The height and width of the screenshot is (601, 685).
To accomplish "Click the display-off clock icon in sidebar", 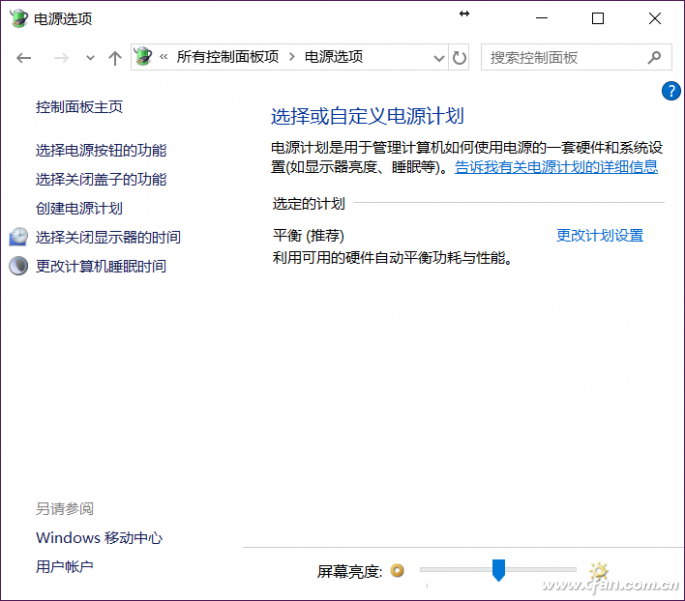I will click(x=18, y=237).
